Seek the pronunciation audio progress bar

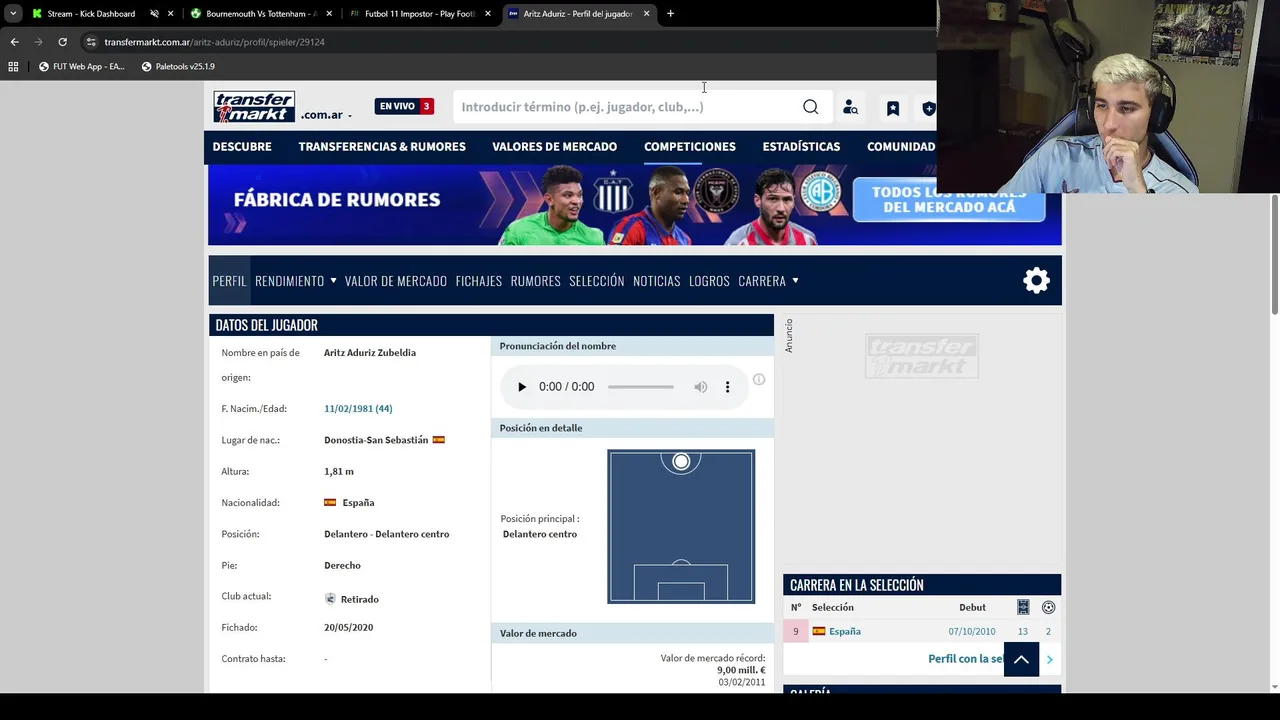(640, 387)
